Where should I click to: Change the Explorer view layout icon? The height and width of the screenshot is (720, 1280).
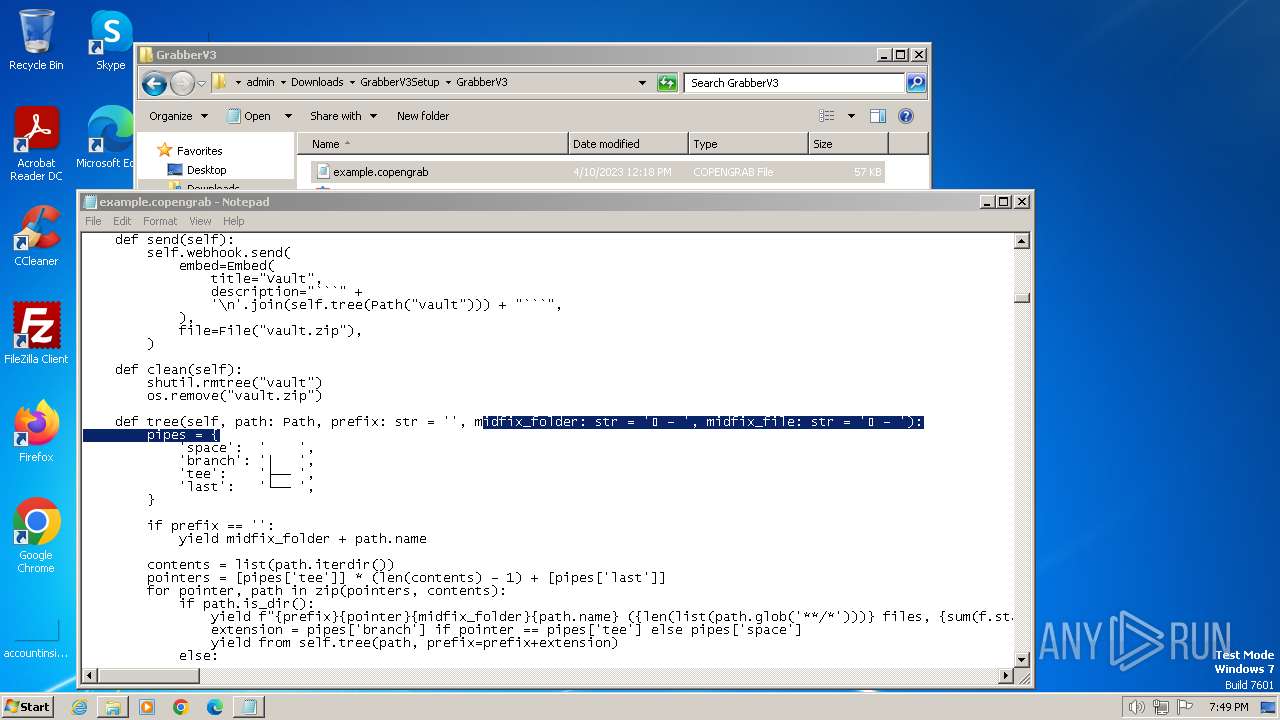[826, 116]
